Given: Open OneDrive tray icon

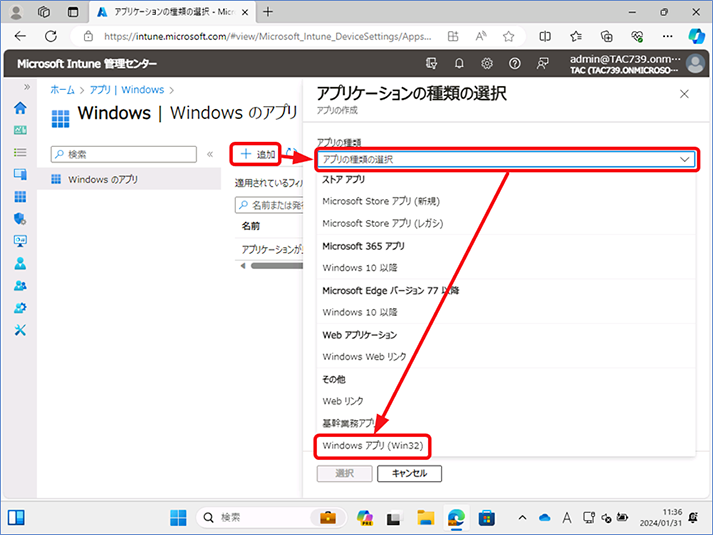Looking at the screenshot, I should click(544, 518).
